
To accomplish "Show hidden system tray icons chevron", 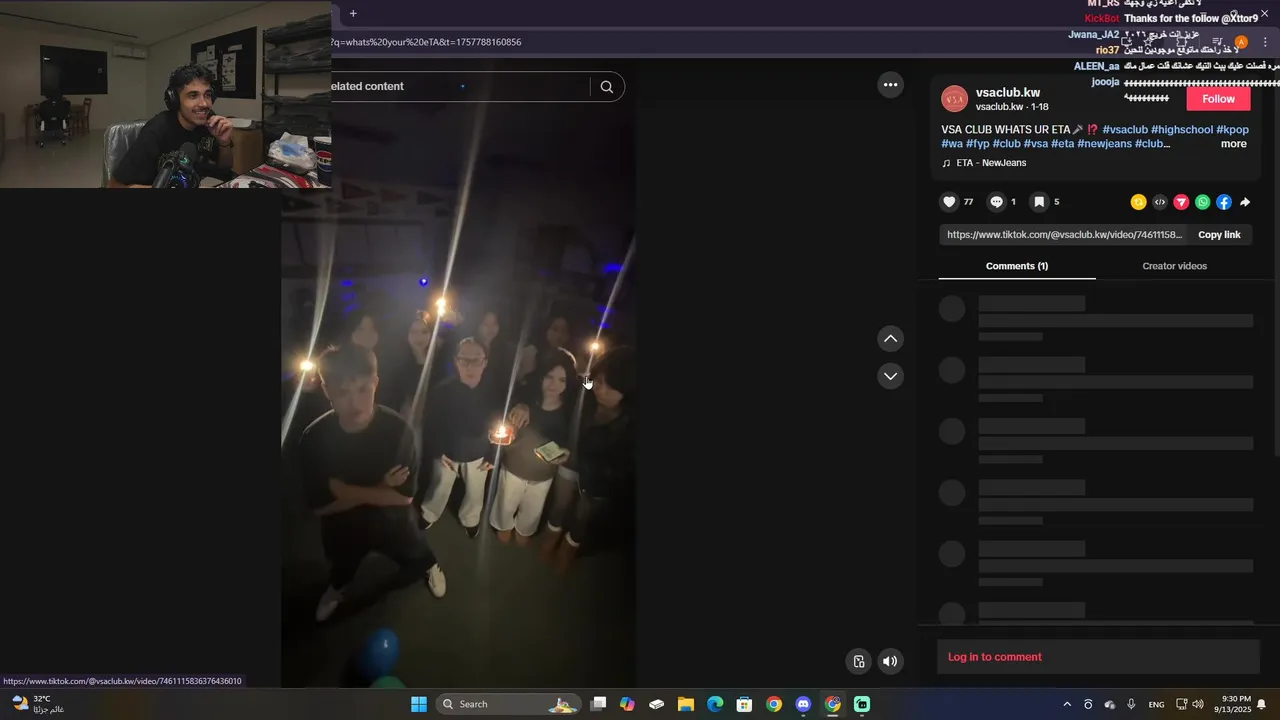I will click(x=1067, y=704).
